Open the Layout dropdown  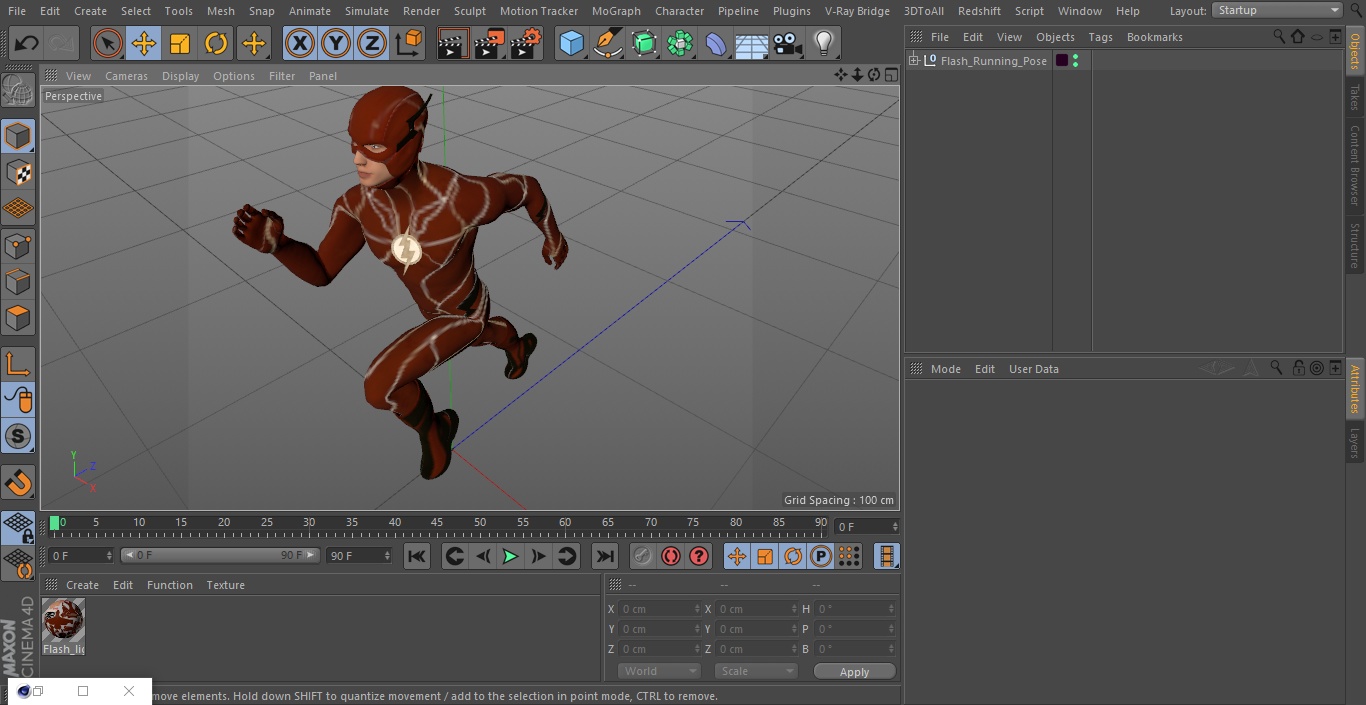point(1278,10)
